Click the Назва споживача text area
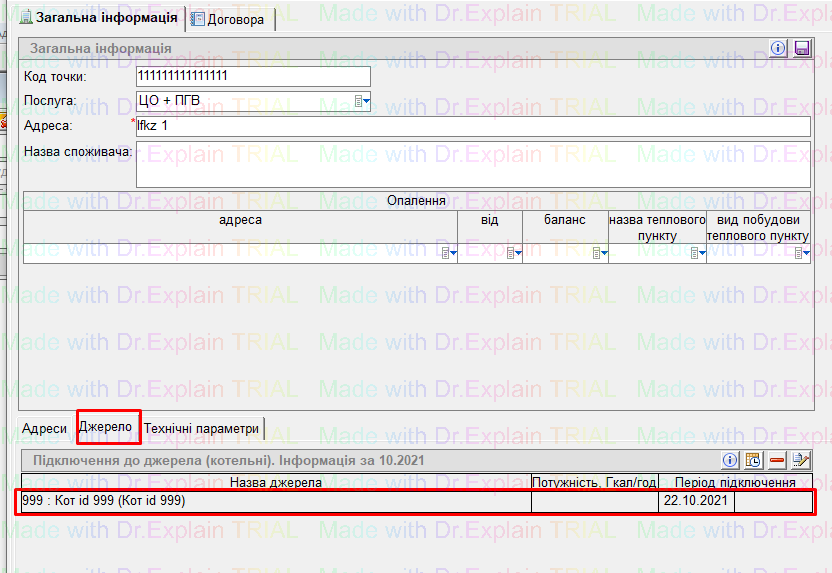832x573 pixels. (472, 164)
